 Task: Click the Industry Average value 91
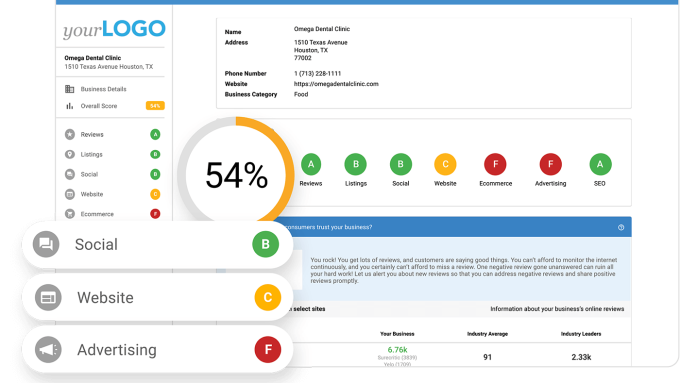(487, 357)
